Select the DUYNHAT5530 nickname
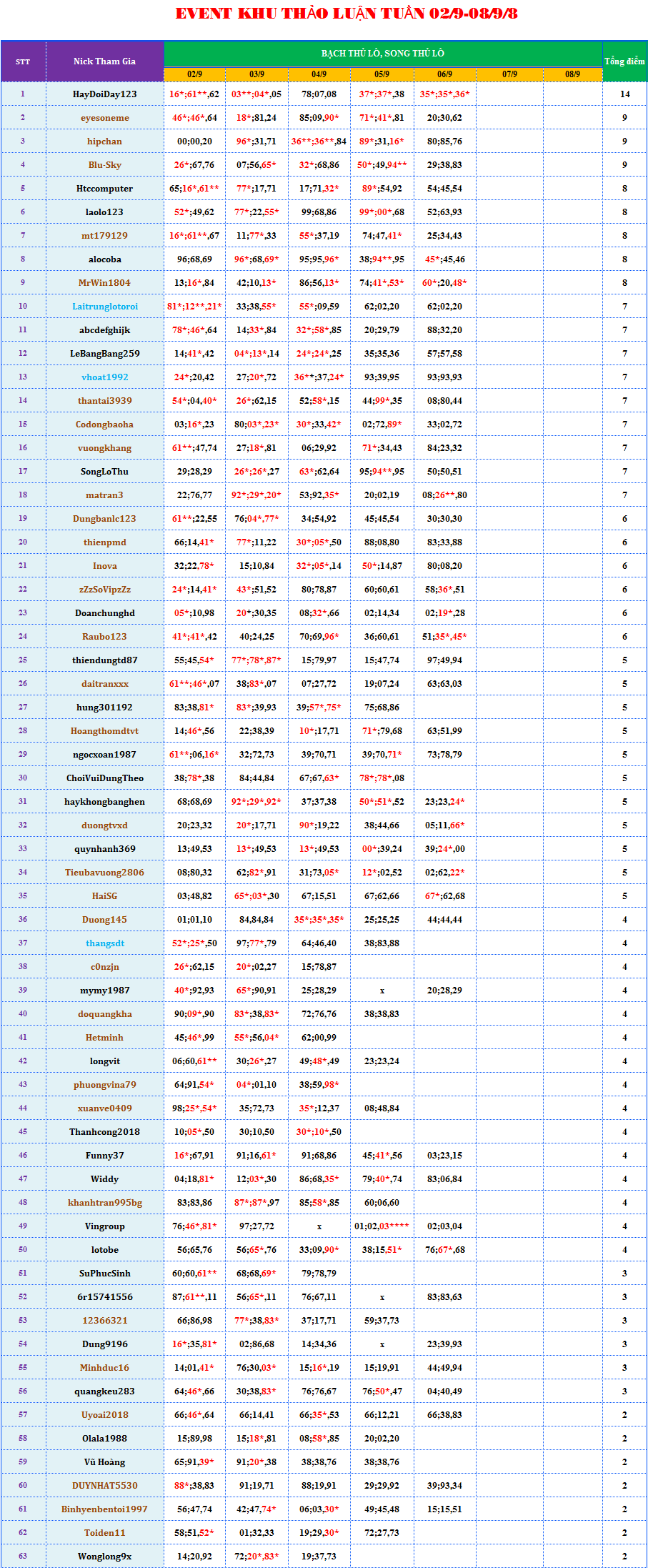Viewport: 648px width, 1568px height. [104, 1486]
